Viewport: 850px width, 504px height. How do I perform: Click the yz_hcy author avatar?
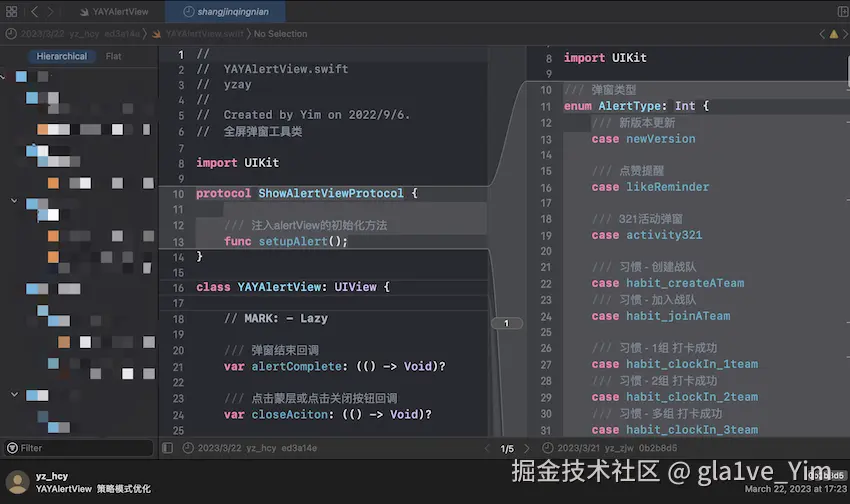pos(17,482)
